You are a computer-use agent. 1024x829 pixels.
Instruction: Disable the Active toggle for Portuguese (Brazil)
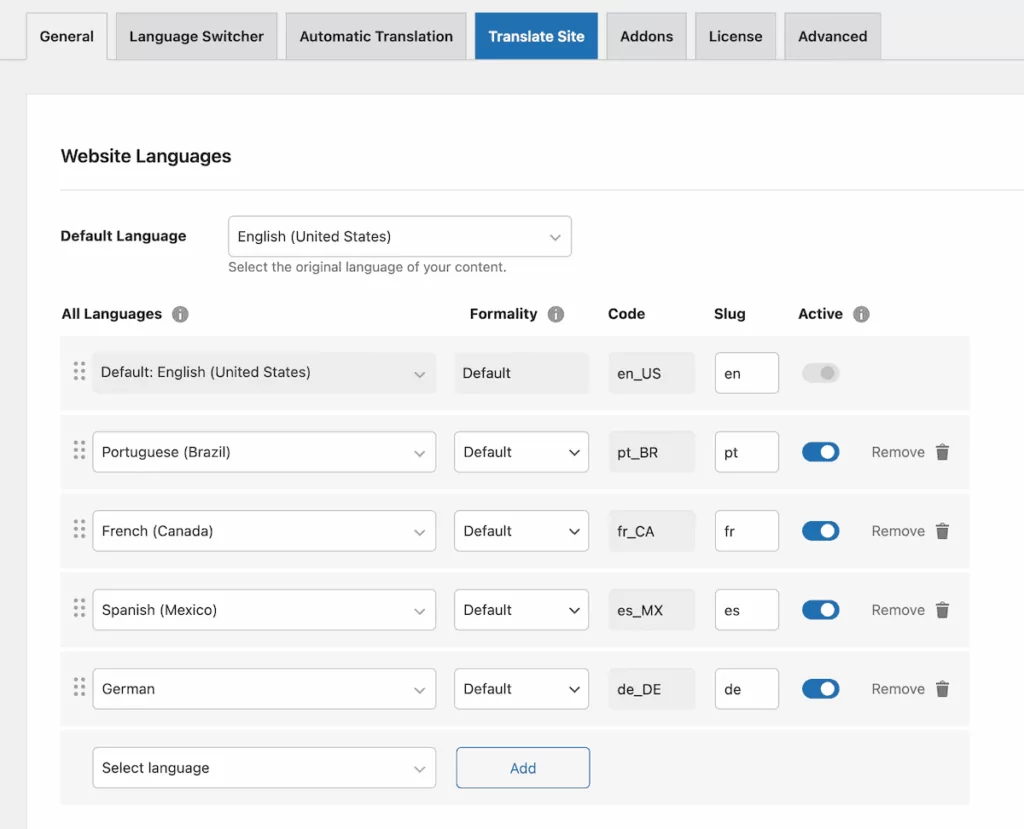tap(820, 452)
